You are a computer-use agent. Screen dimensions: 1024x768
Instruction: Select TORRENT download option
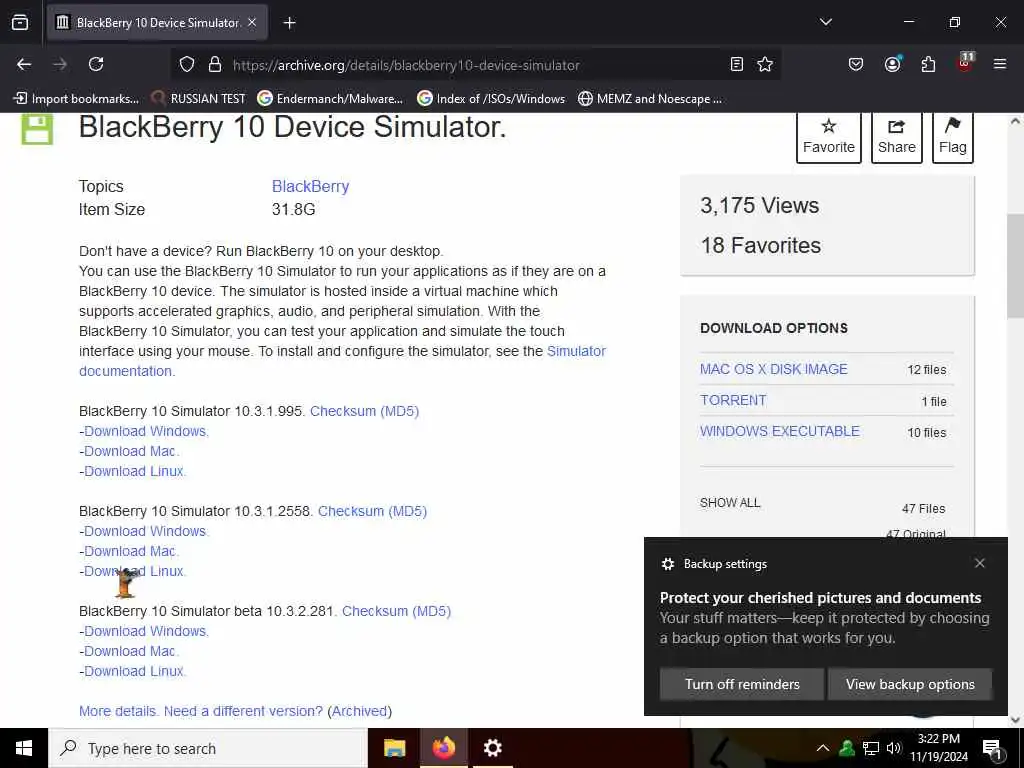[733, 400]
